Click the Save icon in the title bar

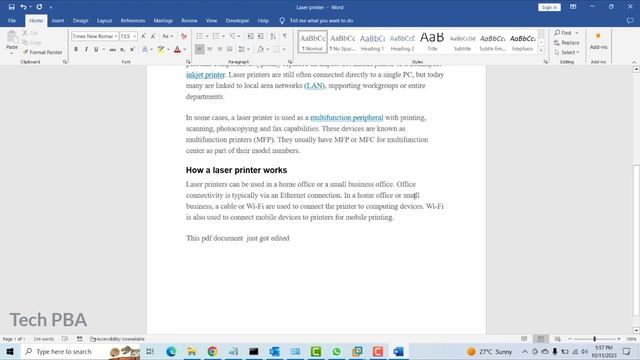(11, 7)
